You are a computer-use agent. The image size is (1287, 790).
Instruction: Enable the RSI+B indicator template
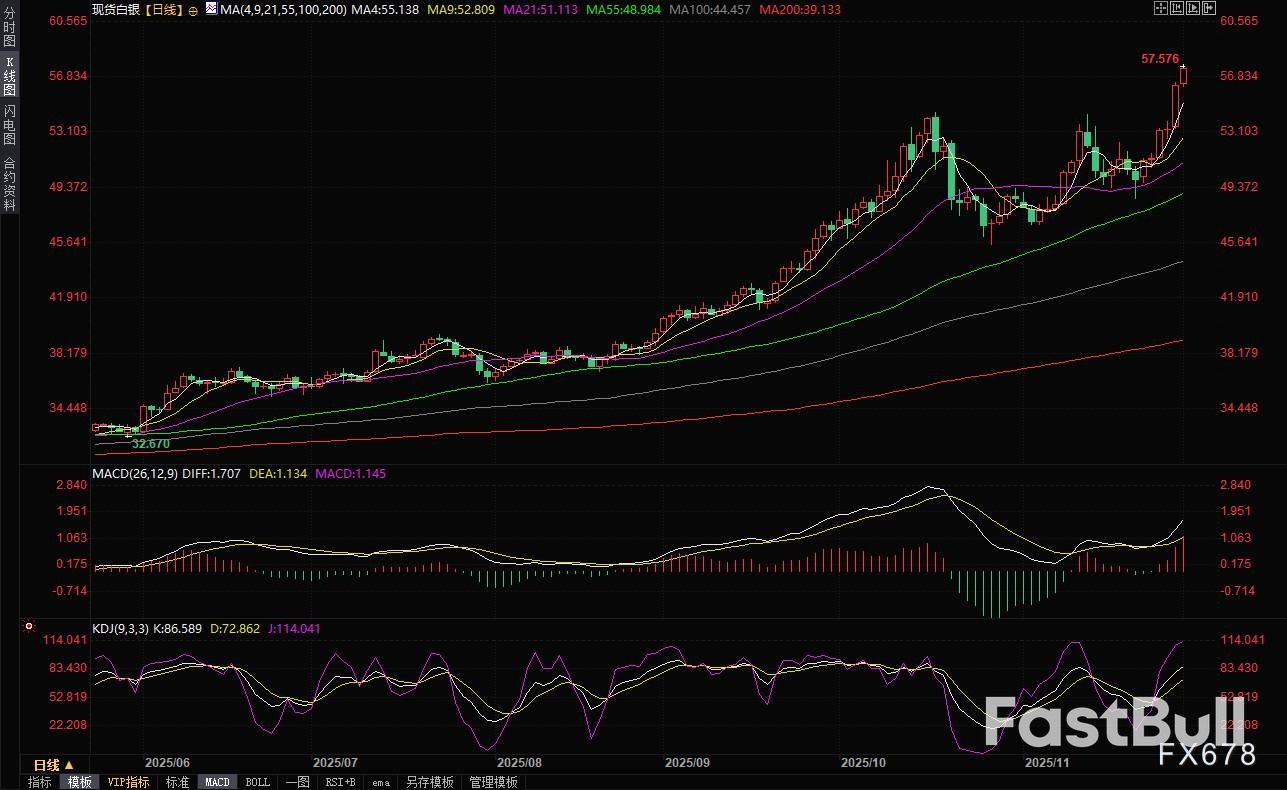pos(341,782)
